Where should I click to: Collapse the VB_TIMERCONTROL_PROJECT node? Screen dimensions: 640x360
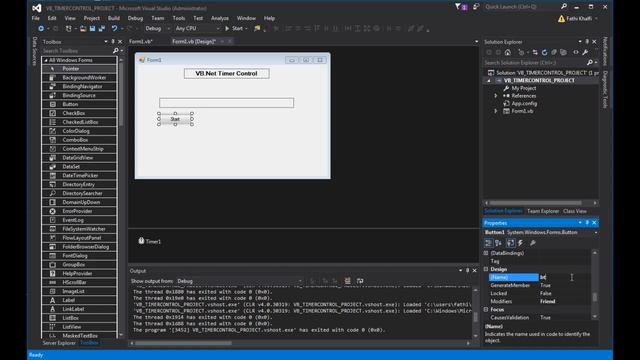(x=489, y=81)
